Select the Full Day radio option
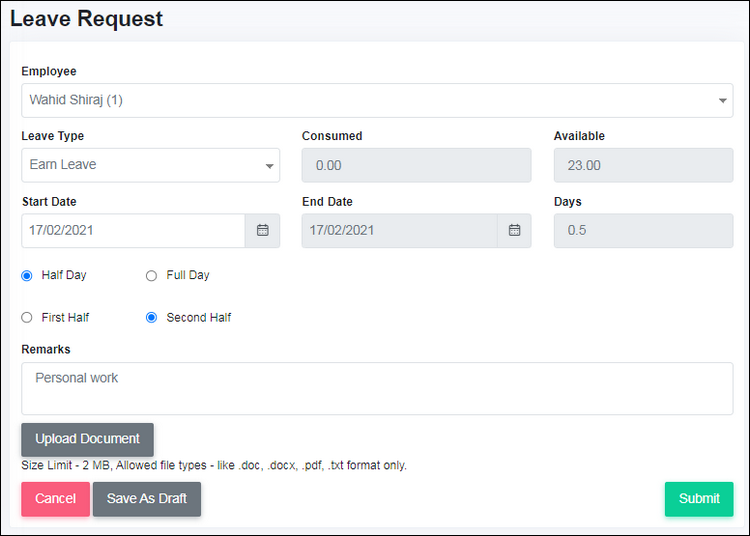Screen dimensions: 750x536 point(151,276)
